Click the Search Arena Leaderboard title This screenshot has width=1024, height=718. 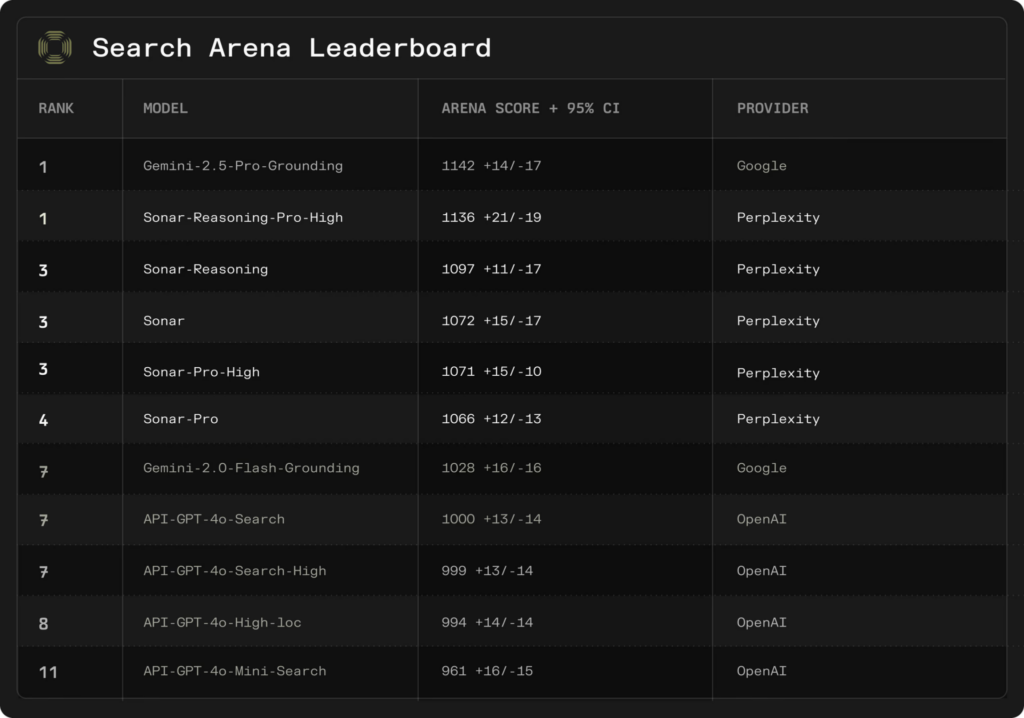pyautogui.click(x=291, y=47)
